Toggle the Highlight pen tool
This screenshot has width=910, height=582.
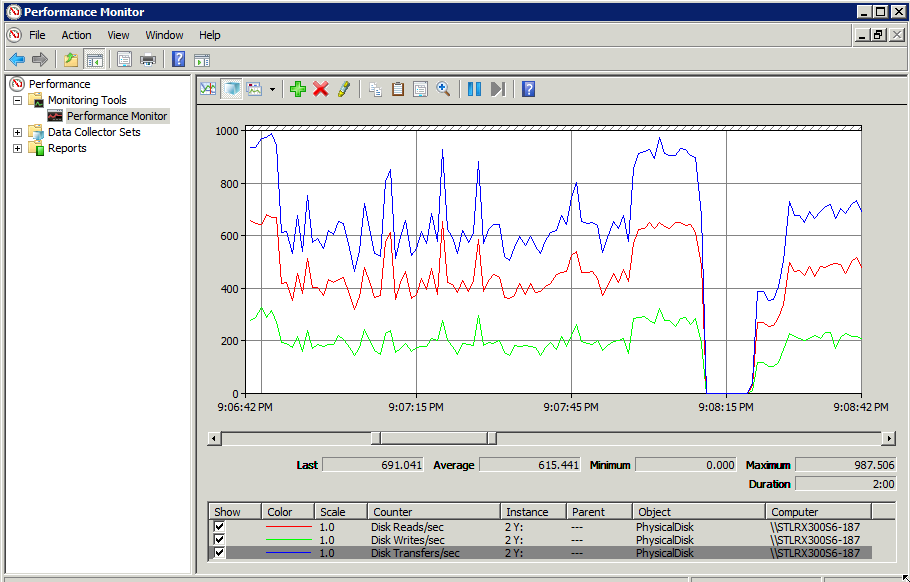[x=344, y=89]
